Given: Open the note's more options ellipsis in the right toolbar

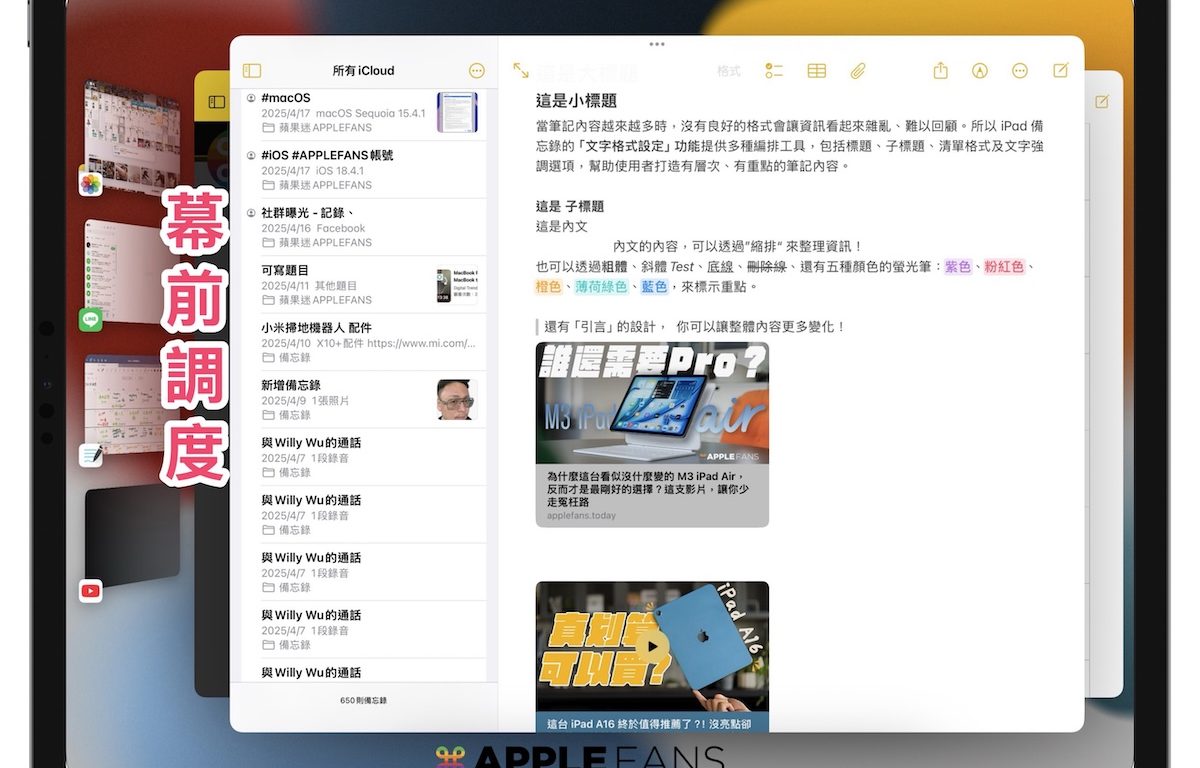Looking at the screenshot, I should (x=1020, y=71).
